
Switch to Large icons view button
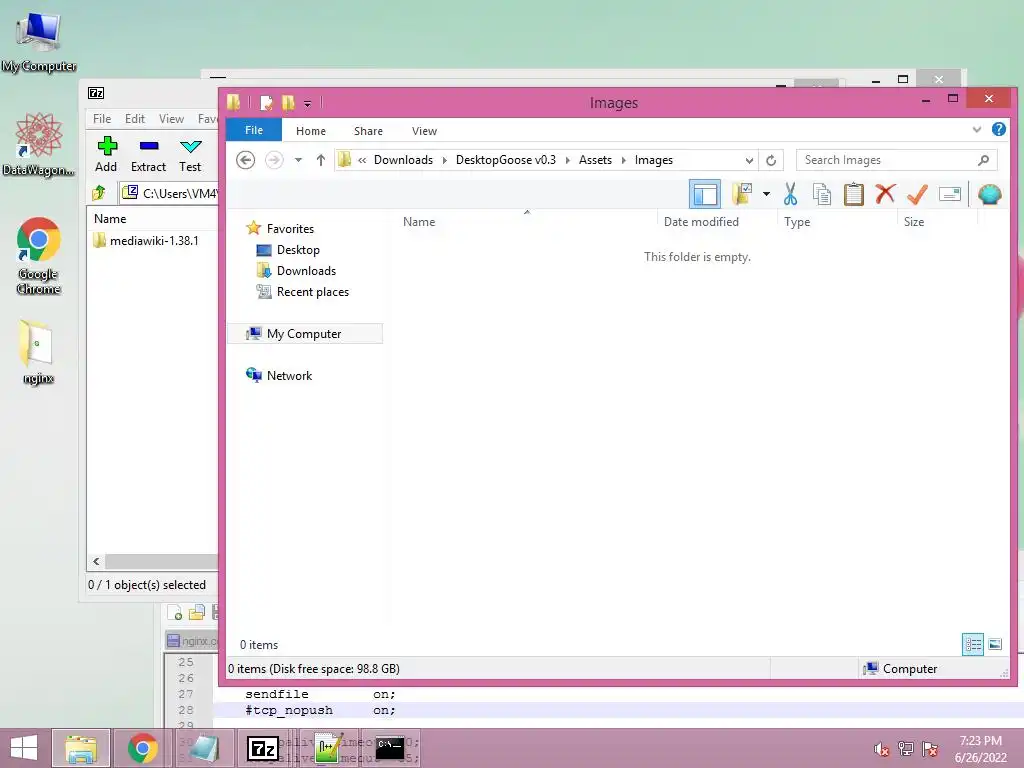(995, 645)
